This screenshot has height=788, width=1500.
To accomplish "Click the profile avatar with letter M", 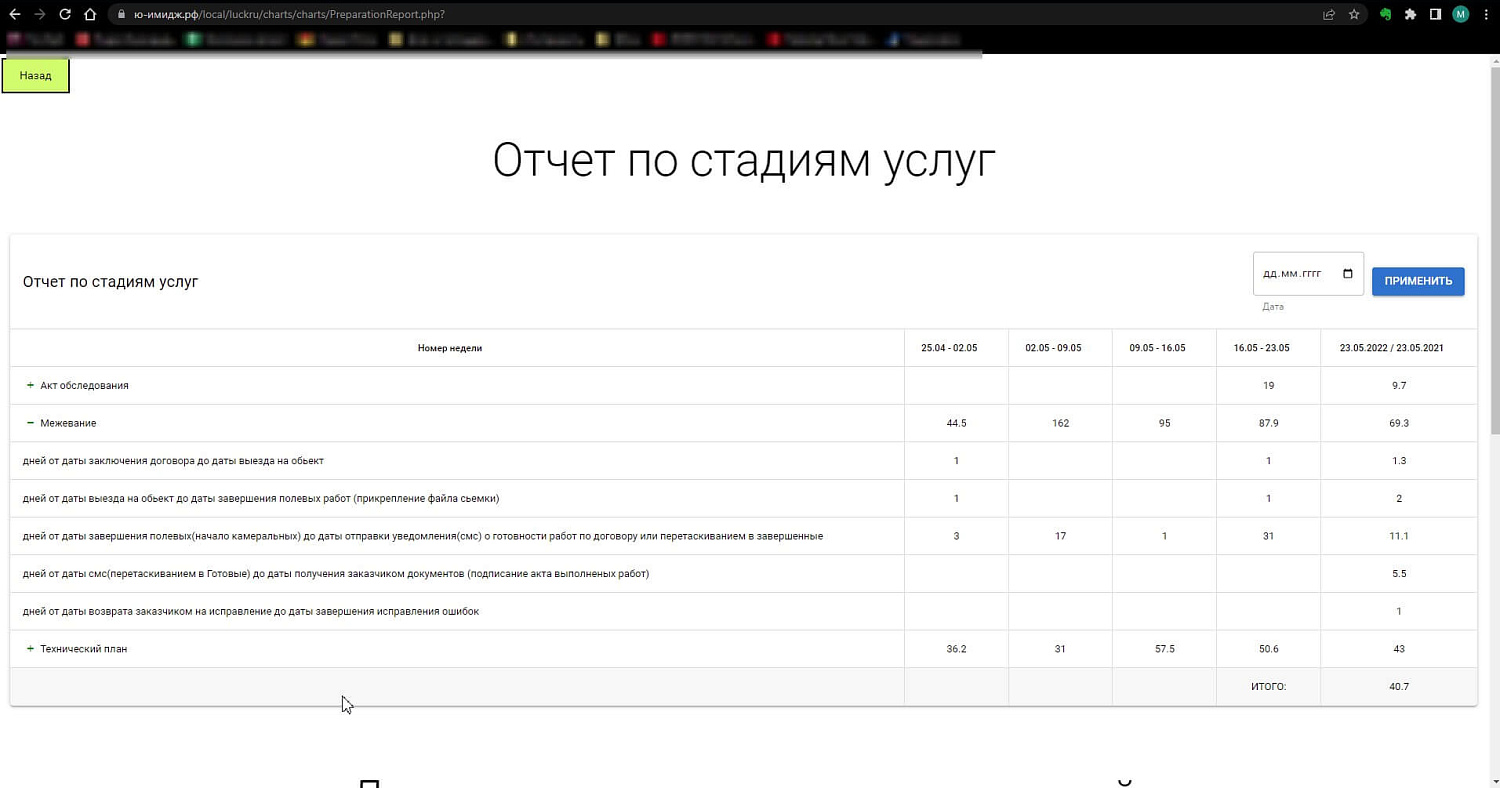I will coord(1460,14).
